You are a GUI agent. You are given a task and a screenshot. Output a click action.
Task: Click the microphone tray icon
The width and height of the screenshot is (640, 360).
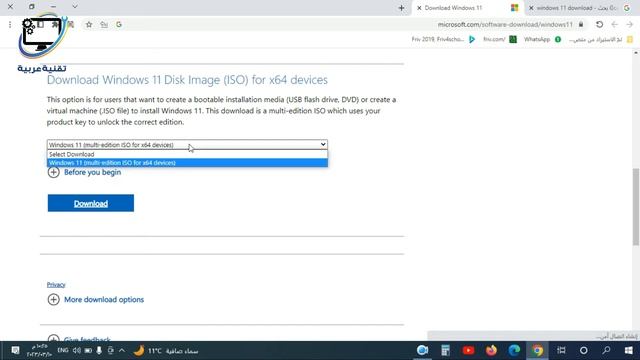pos(99,351)
